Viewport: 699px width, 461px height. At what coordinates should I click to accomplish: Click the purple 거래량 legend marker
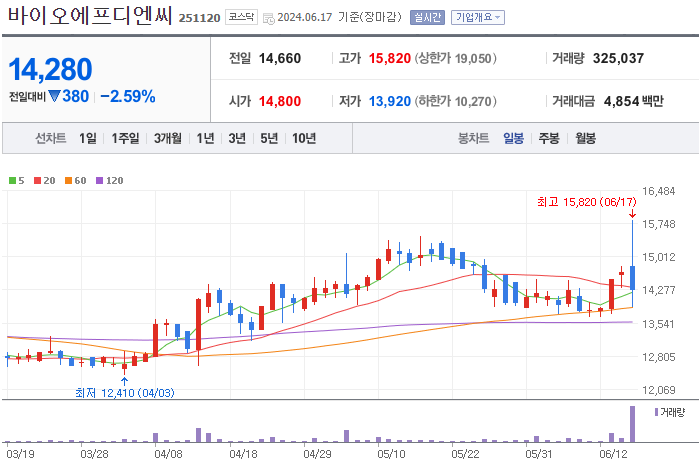click(x=656, y=412)
